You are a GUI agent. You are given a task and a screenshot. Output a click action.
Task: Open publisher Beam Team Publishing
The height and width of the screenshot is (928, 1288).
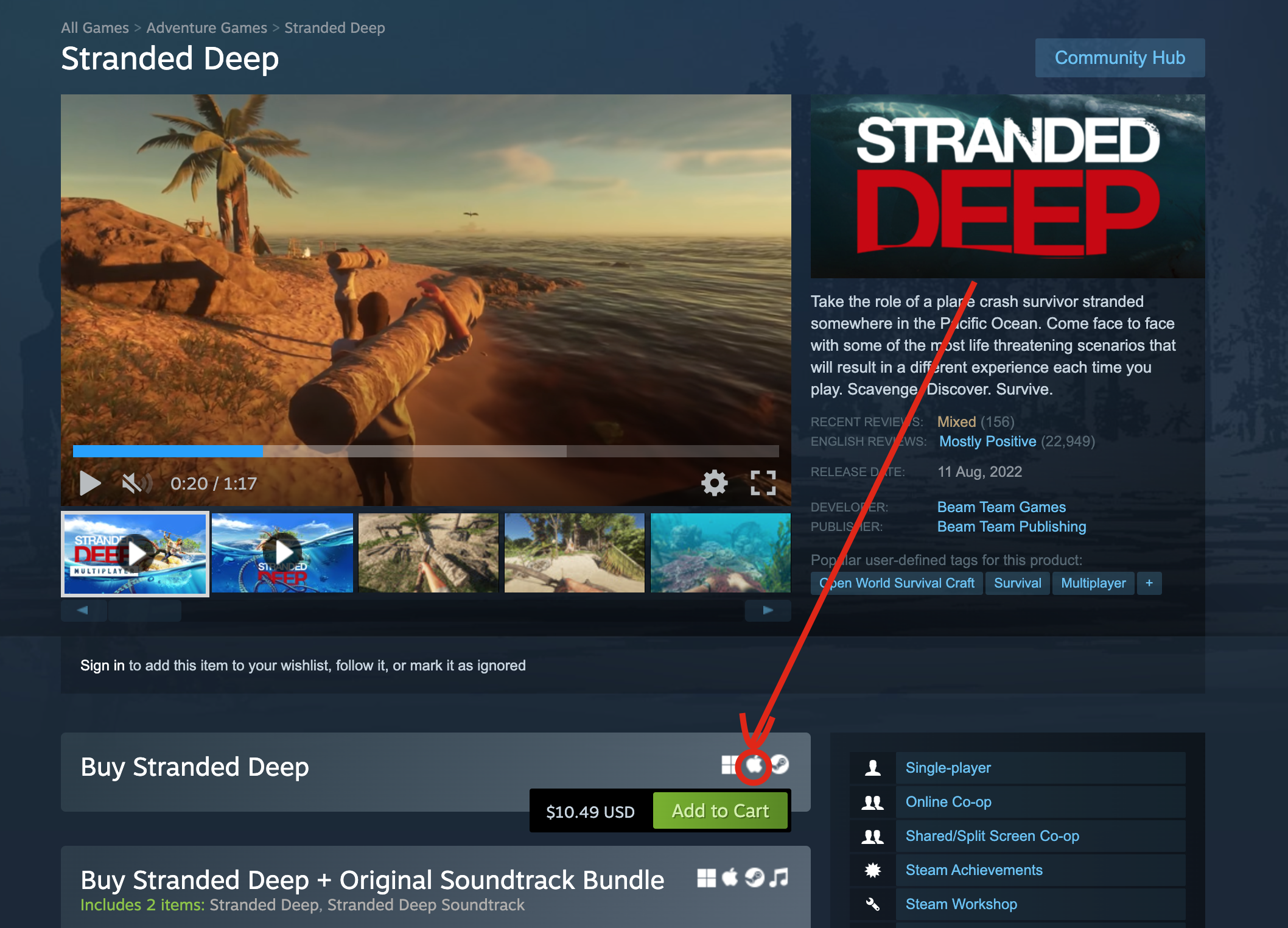click(x=1012, y=527)
